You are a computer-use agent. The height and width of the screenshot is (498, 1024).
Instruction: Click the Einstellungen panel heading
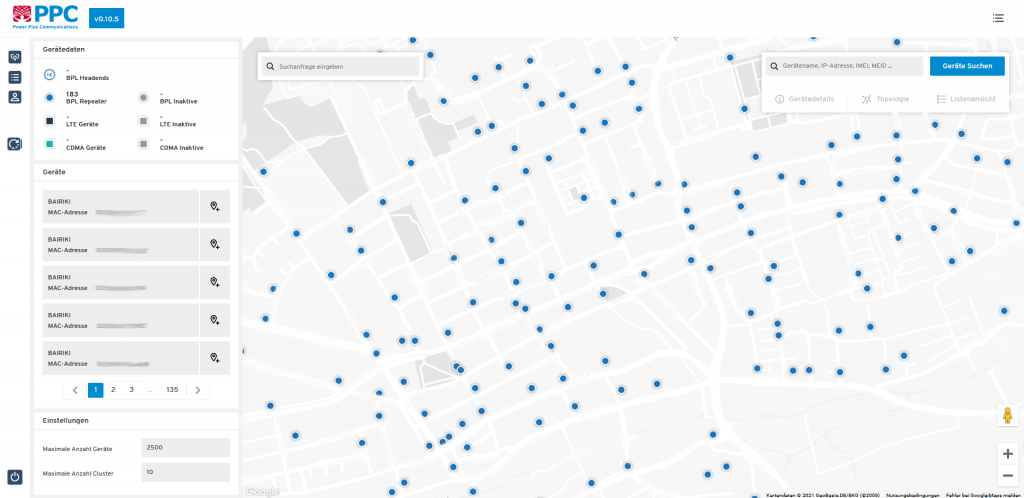[x=65, y=420]
